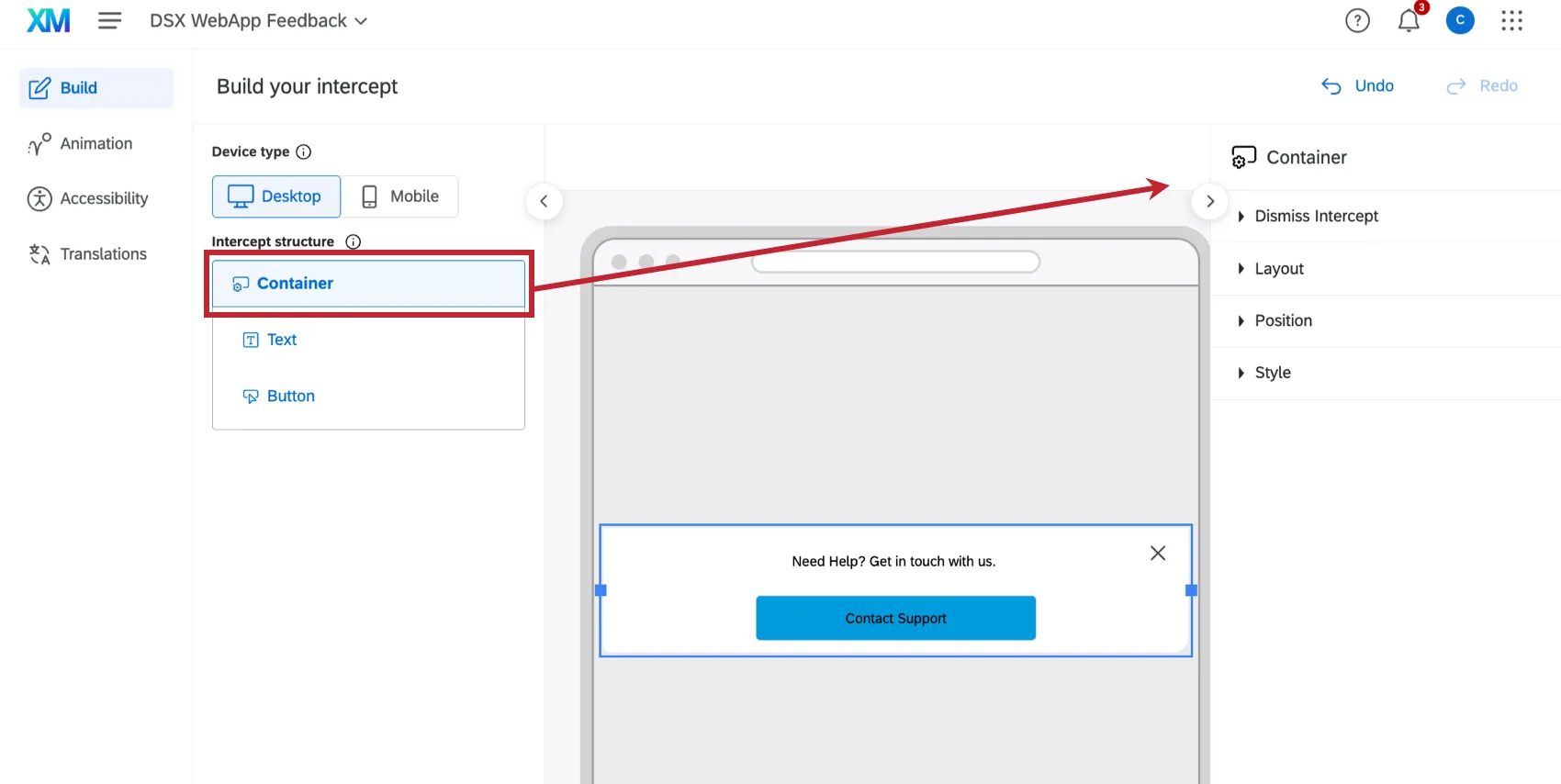
Task: Select the 'Need Help? Get in touch' text
Action: (x=893, y=561)
